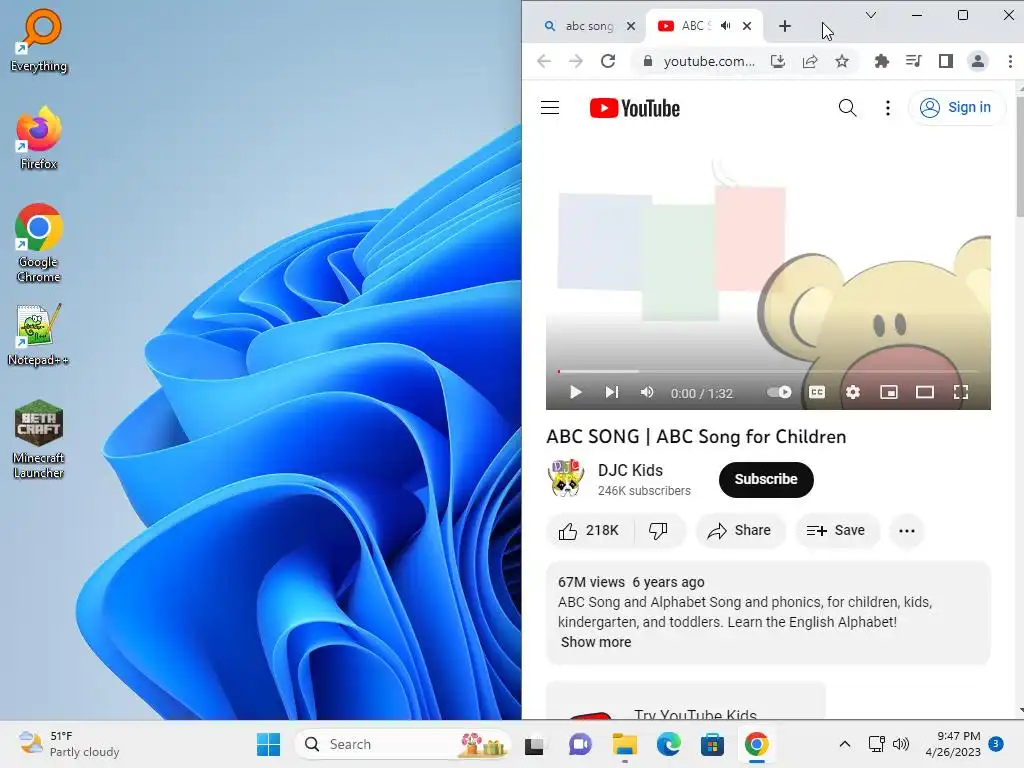Skip to next video

[611, 392]
